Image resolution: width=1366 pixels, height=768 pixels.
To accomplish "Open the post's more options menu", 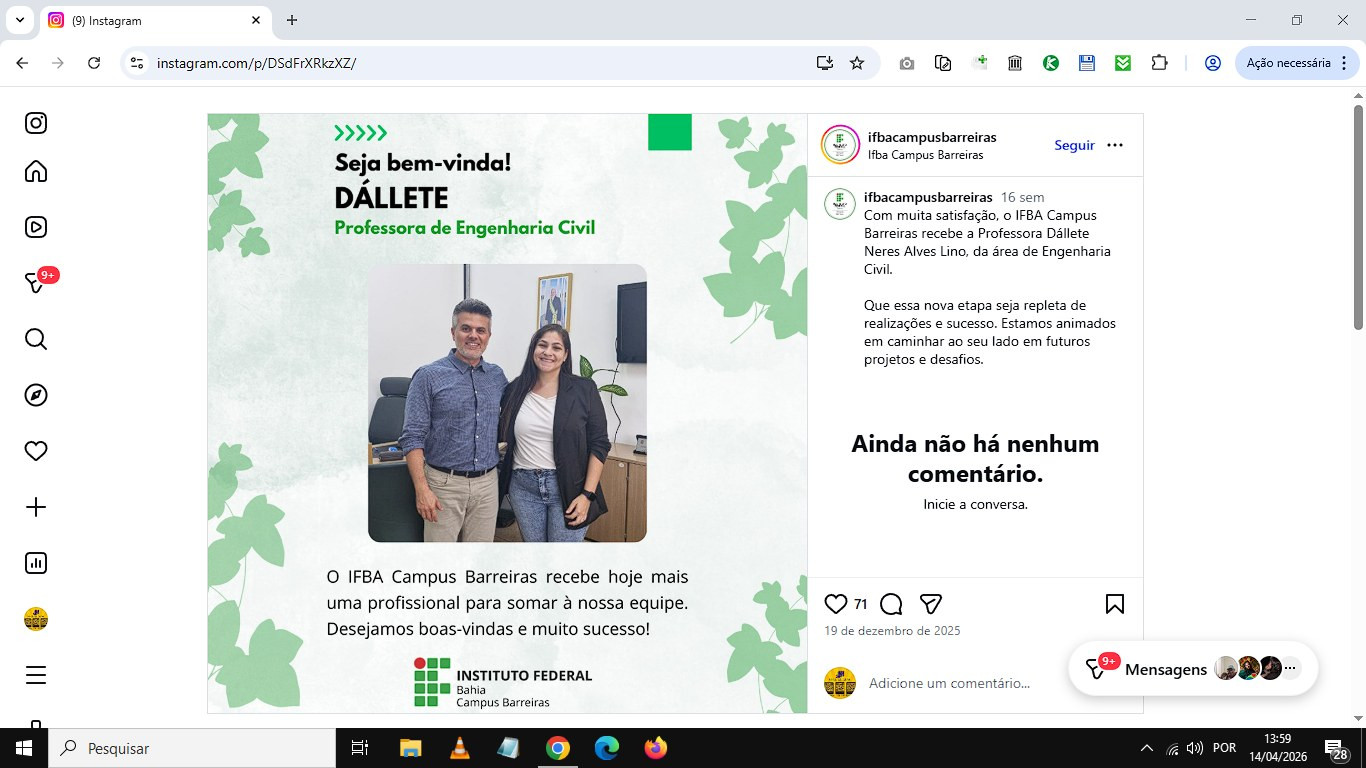I will click(1115, 145).
